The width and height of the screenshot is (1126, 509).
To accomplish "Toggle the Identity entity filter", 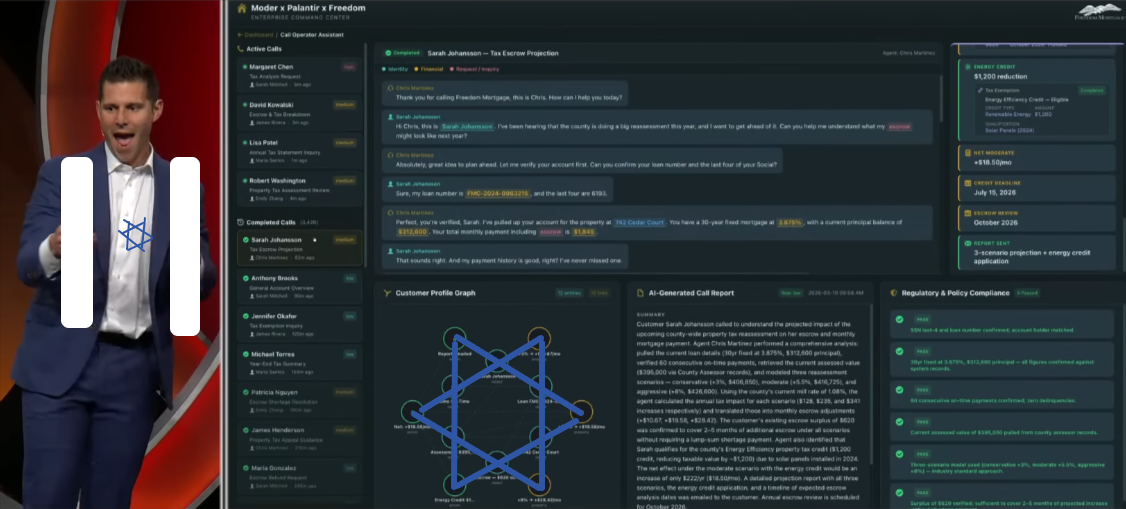I will coord(396,69).
